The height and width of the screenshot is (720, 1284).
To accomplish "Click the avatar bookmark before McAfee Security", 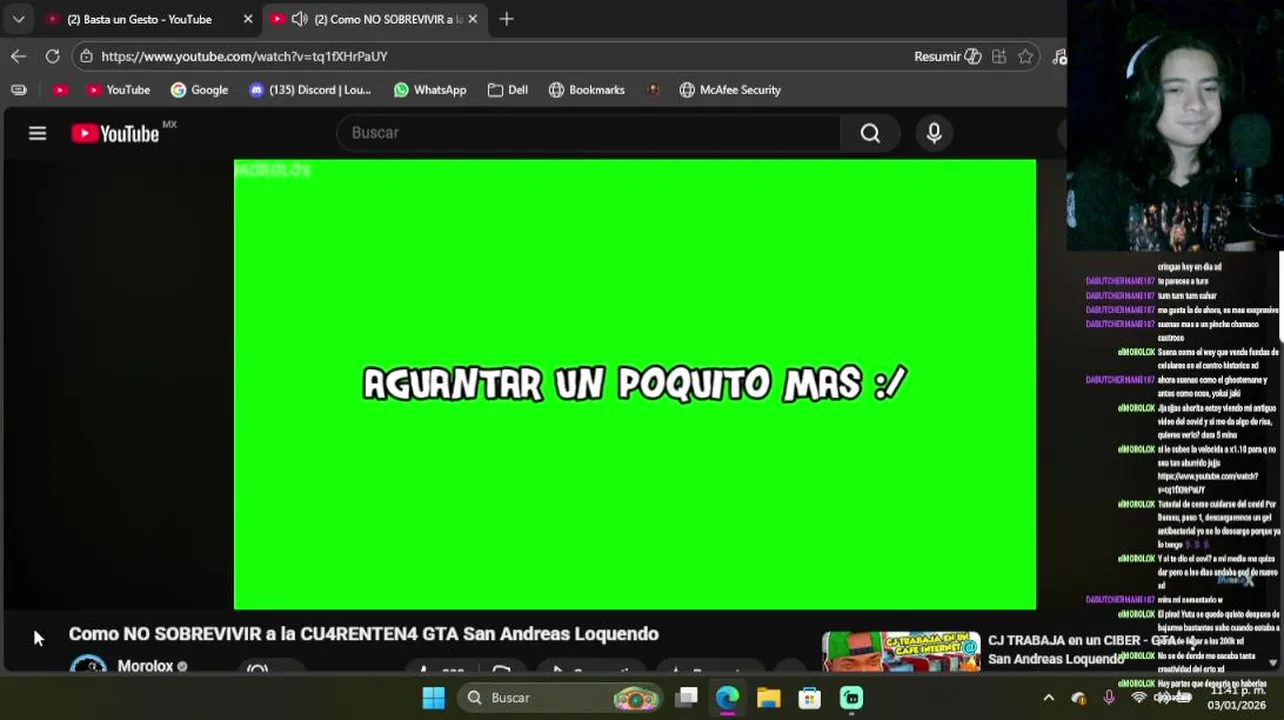I will 653,90.
